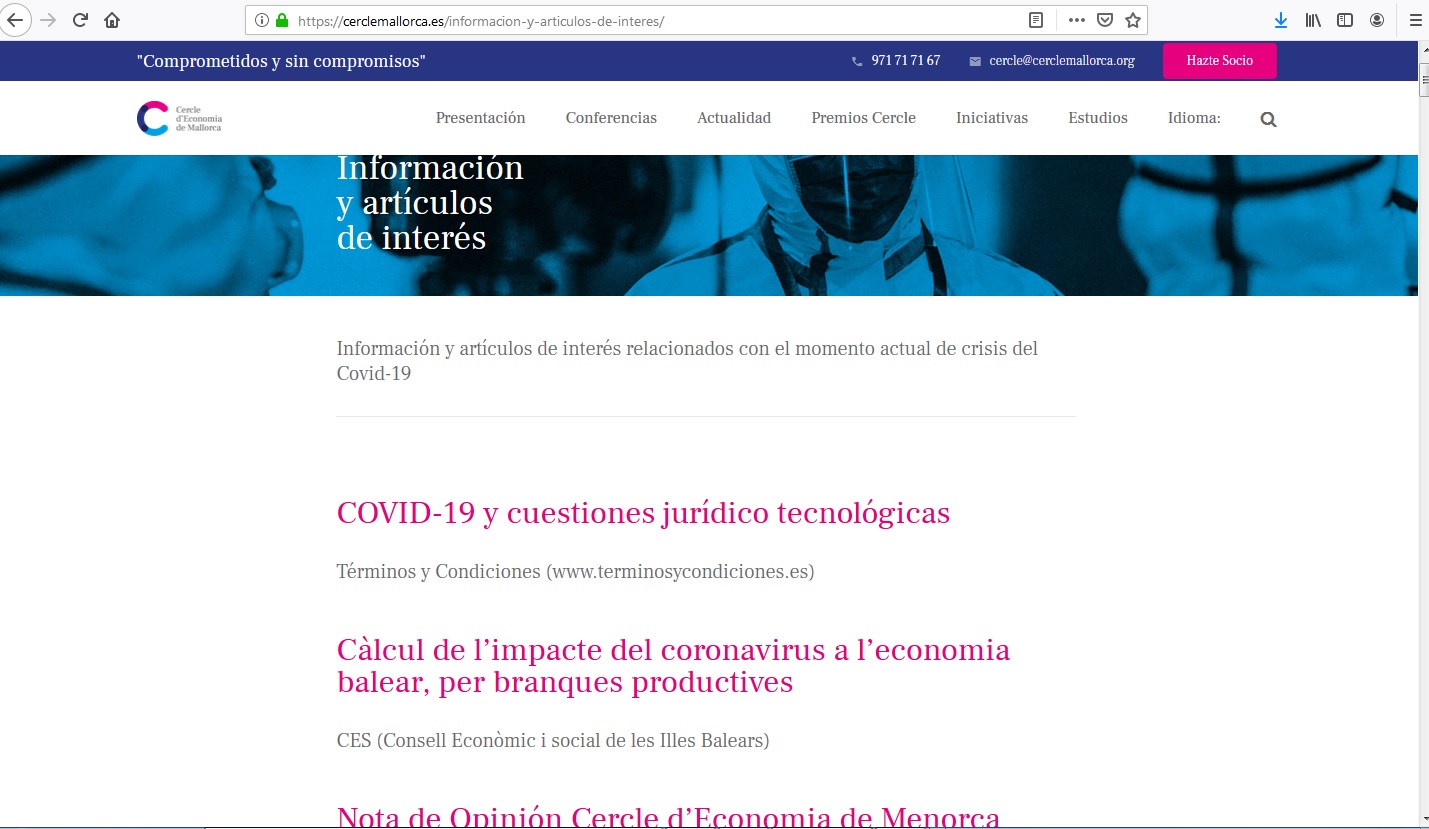
Task: Open the Idioma language selector
Action: [1193, 118]
